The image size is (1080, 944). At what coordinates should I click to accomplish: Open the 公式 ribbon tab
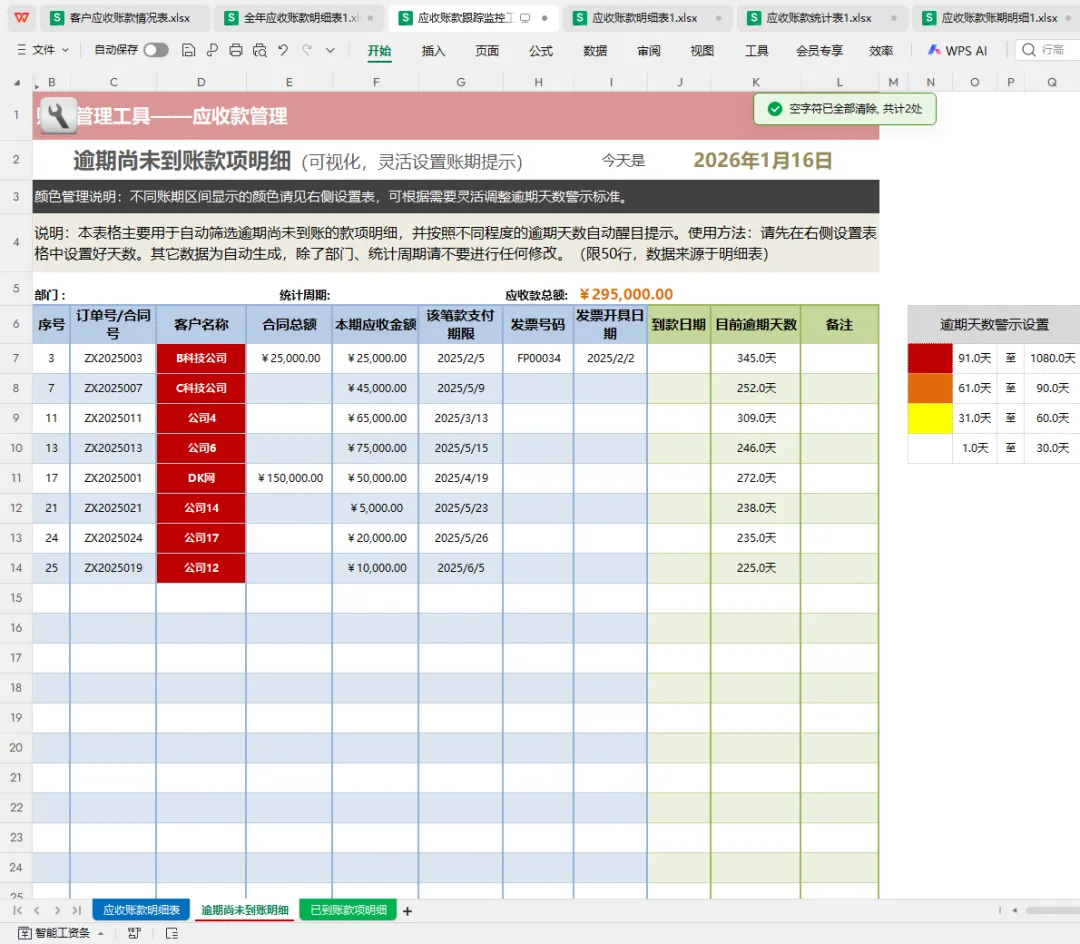(x=541, y=50)
